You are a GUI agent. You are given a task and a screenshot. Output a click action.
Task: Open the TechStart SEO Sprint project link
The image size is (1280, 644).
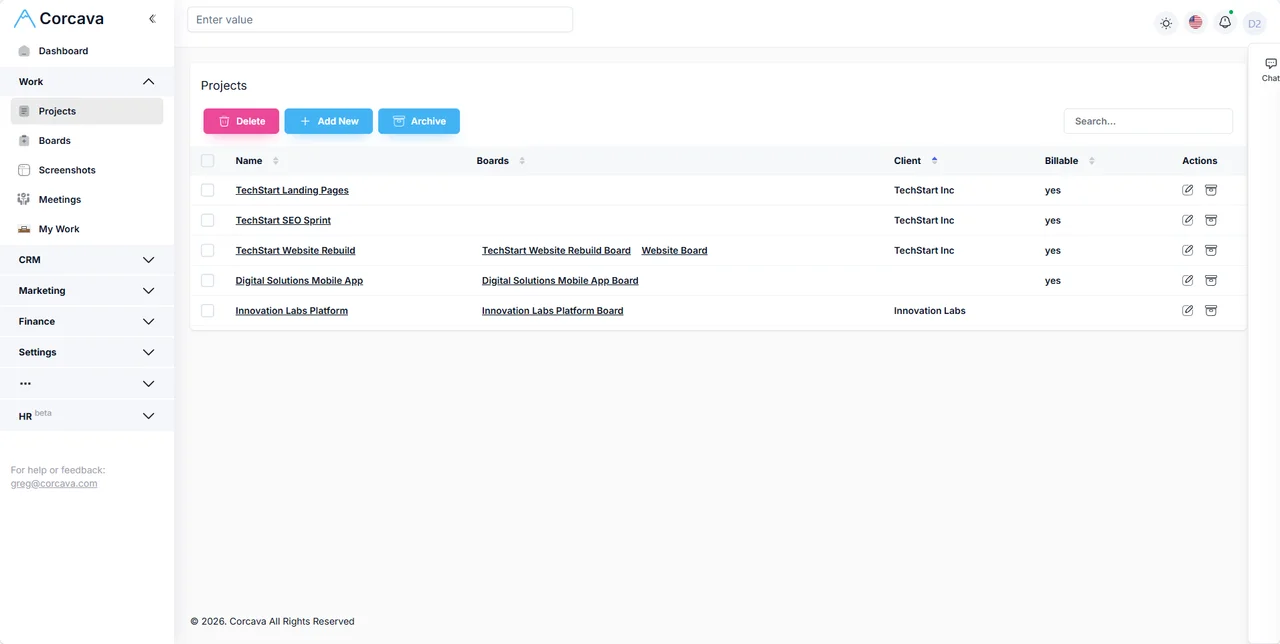tap(283, 220)
